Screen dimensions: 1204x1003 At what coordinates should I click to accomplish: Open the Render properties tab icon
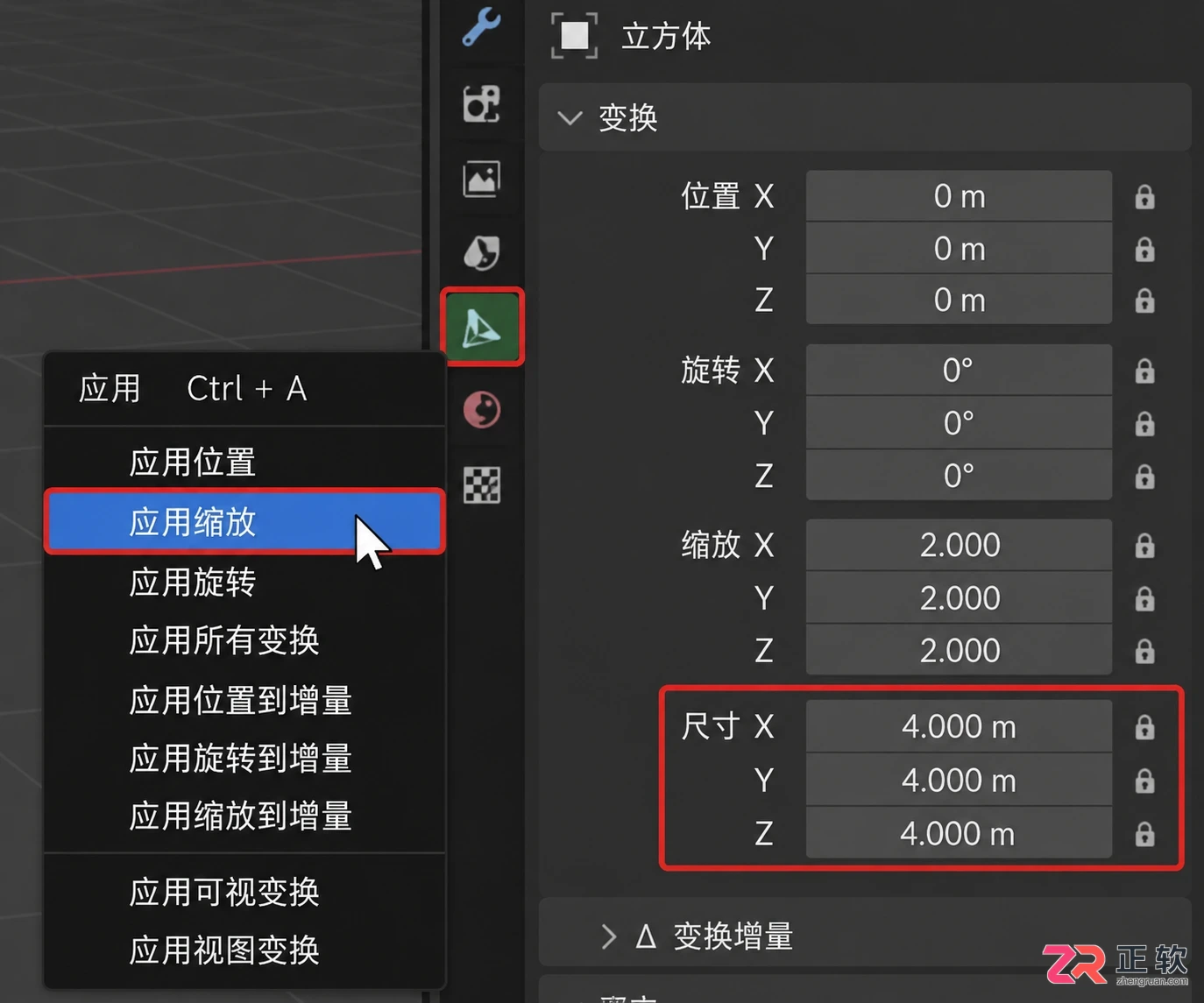[x=482, y=103]
